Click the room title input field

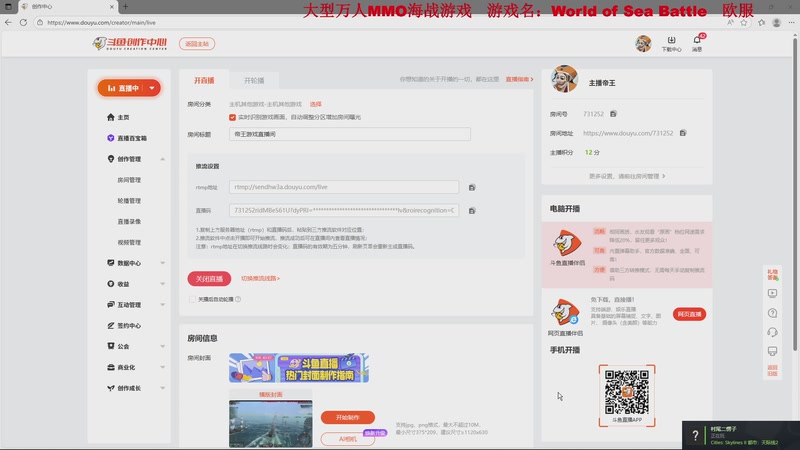(x=349, y=134)
